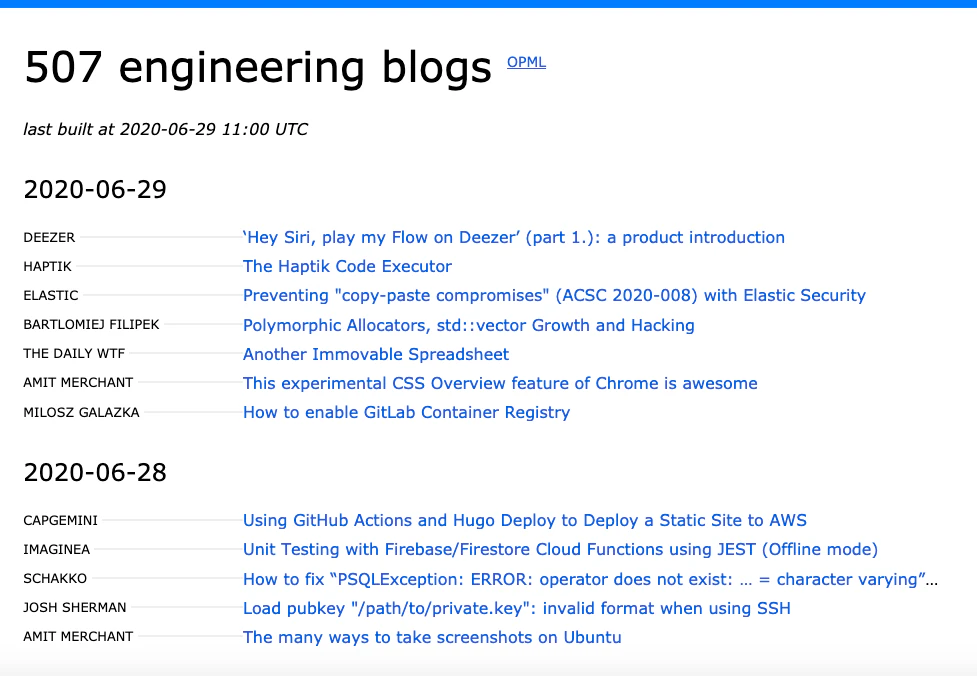Image resolution: width=977 pixels, height=676 pixels.
Task: Read the CSS Overview feature article
Action: point(500,383)
